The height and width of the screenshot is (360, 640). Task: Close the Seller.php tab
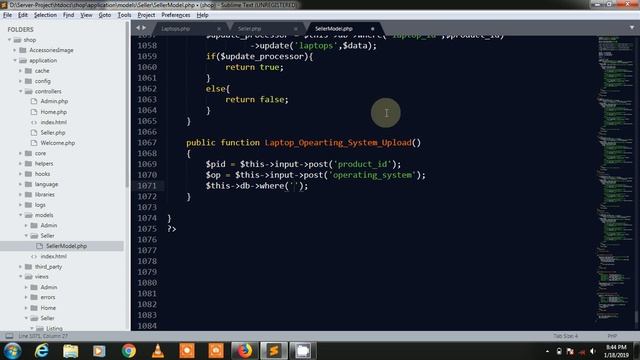(296, 29)
